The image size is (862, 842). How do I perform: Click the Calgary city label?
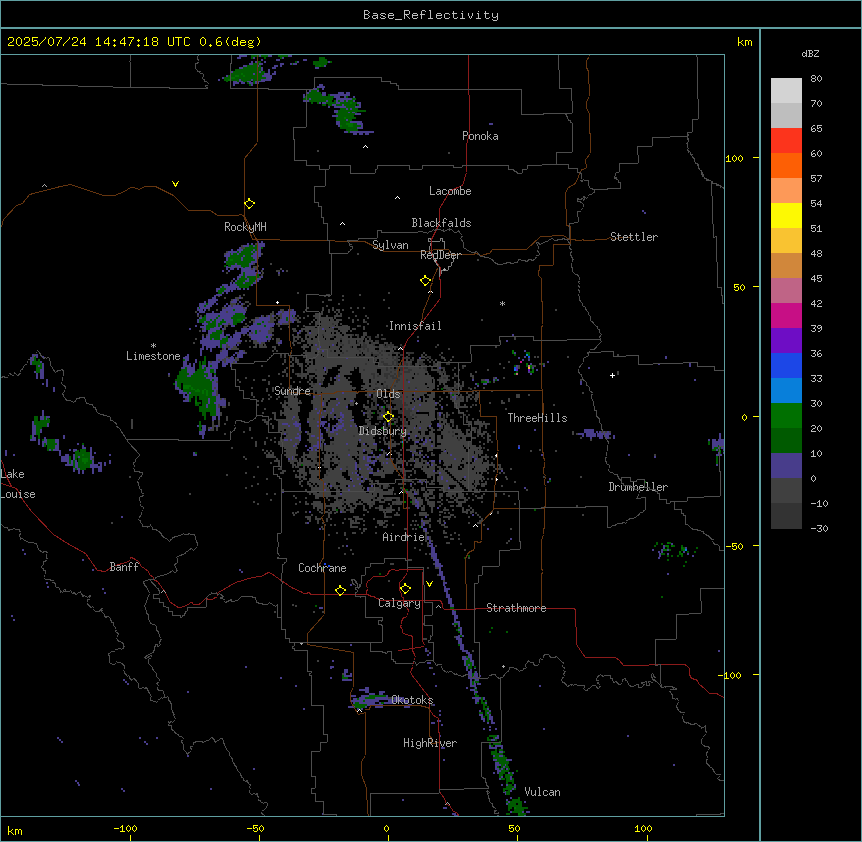[x=399, y=603]
